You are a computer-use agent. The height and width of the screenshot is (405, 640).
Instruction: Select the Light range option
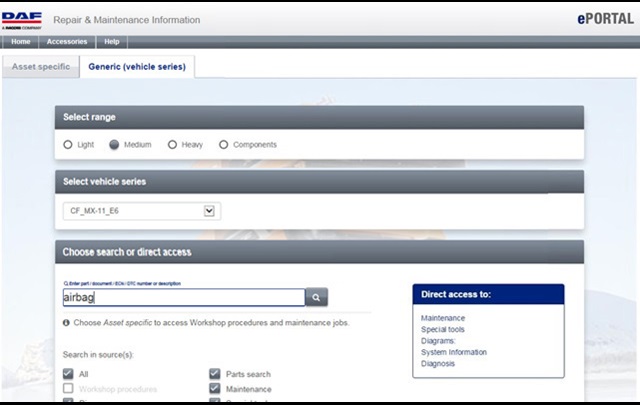(68, 145)
